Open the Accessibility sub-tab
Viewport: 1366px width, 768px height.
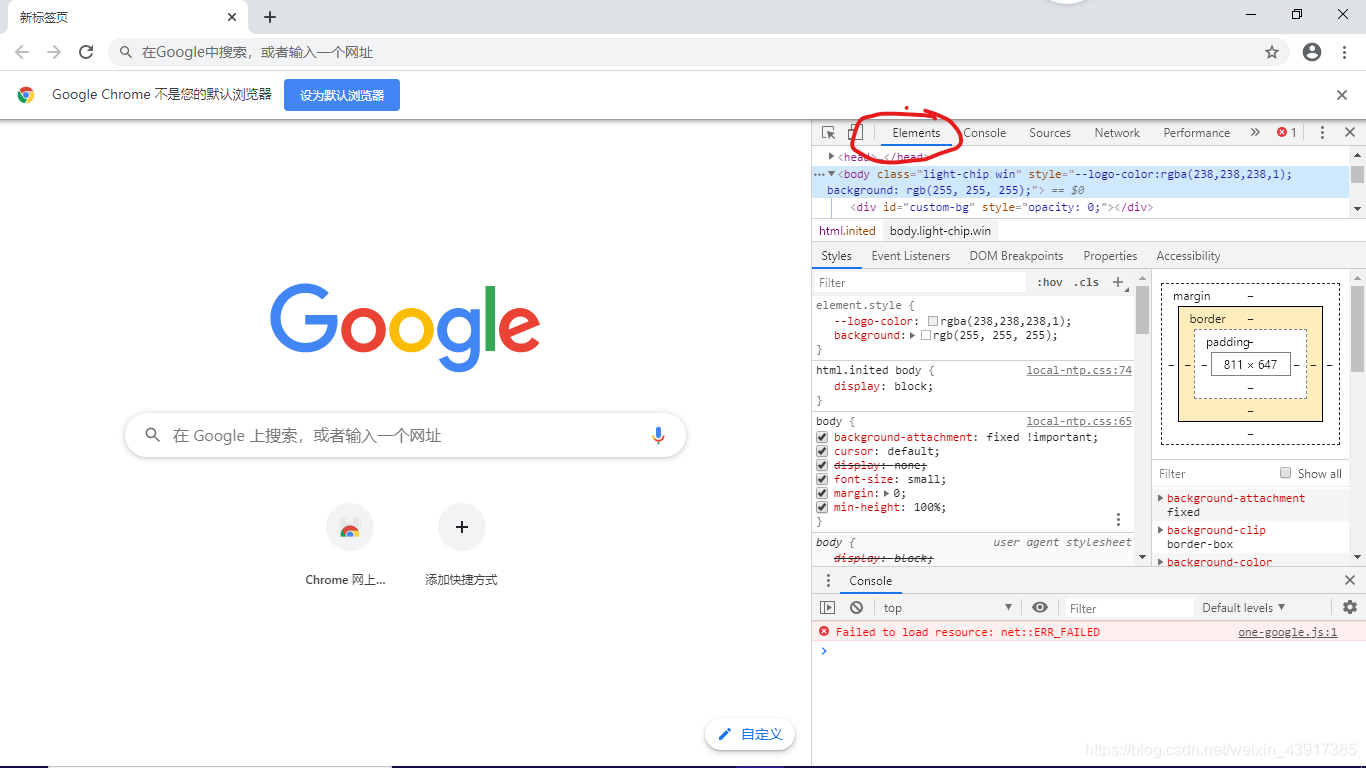coord(1188,256)
